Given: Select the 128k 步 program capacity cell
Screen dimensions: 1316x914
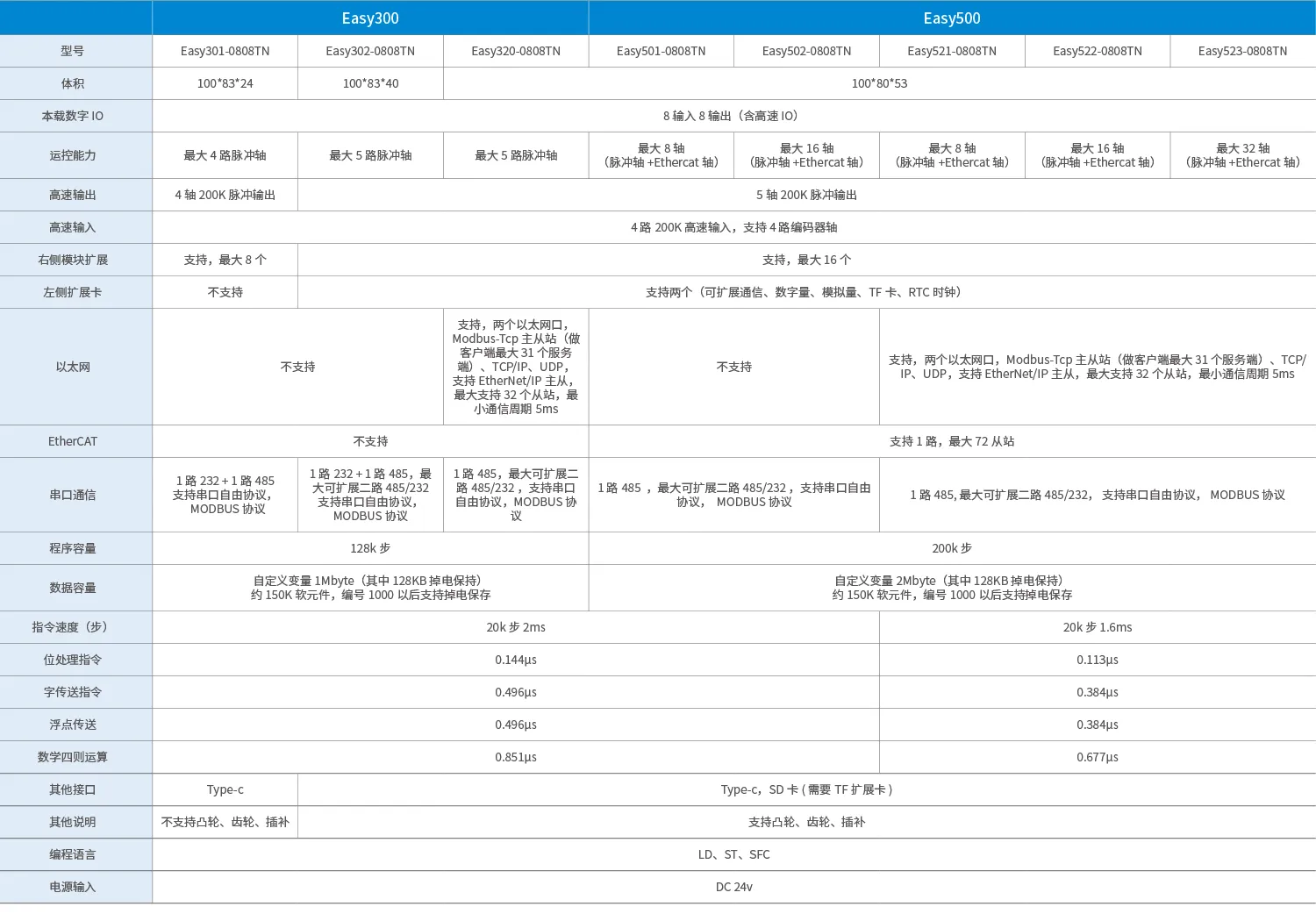Looking at the screenshot, I should 370,548.
